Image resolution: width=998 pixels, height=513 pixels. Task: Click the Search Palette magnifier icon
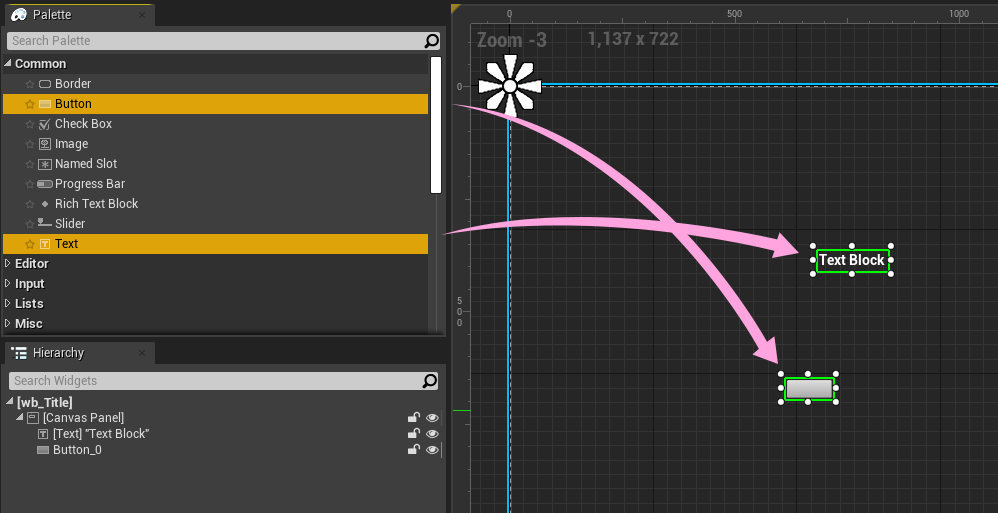tap(432, 41)
